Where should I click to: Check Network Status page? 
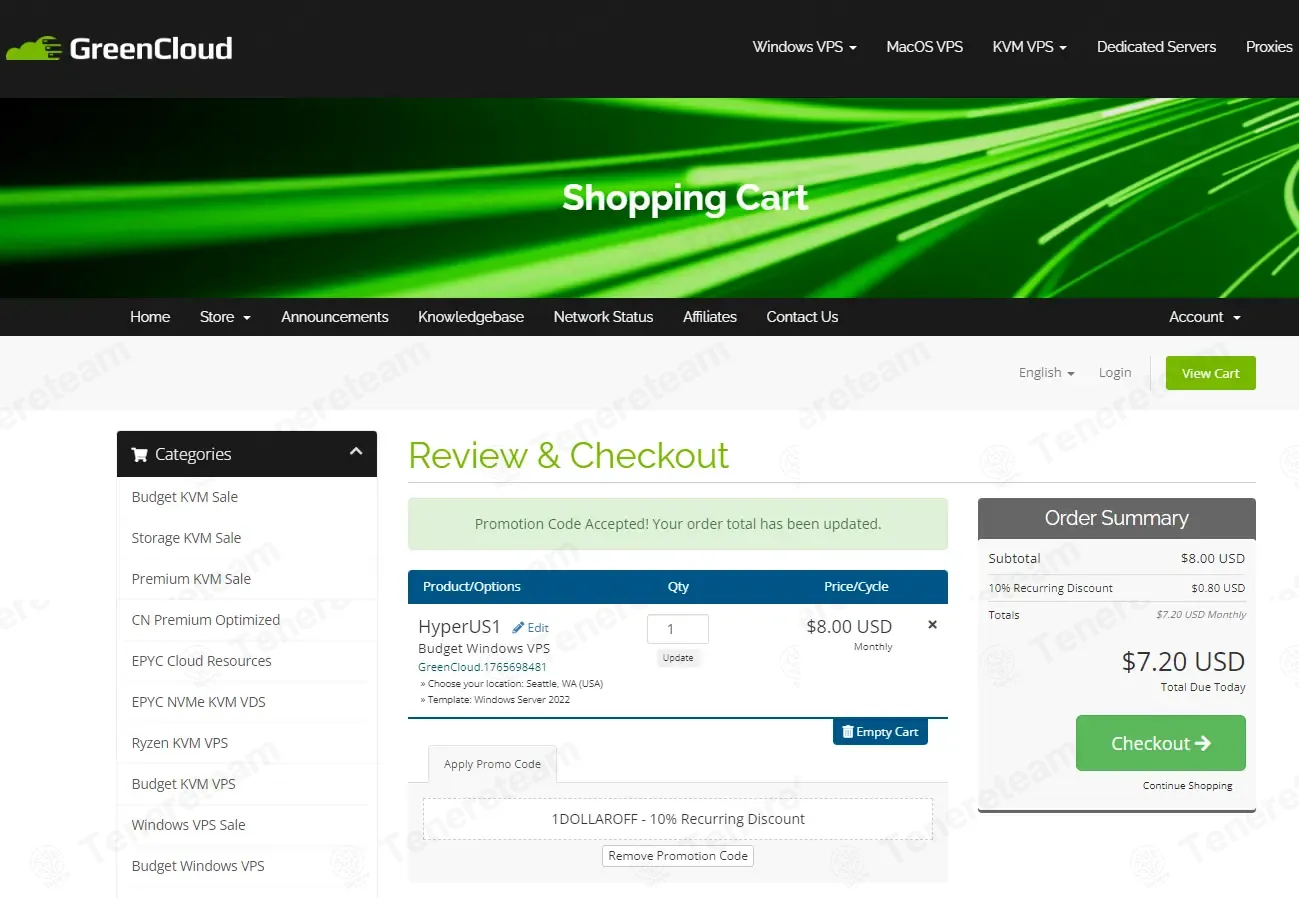tap(603, 317)
